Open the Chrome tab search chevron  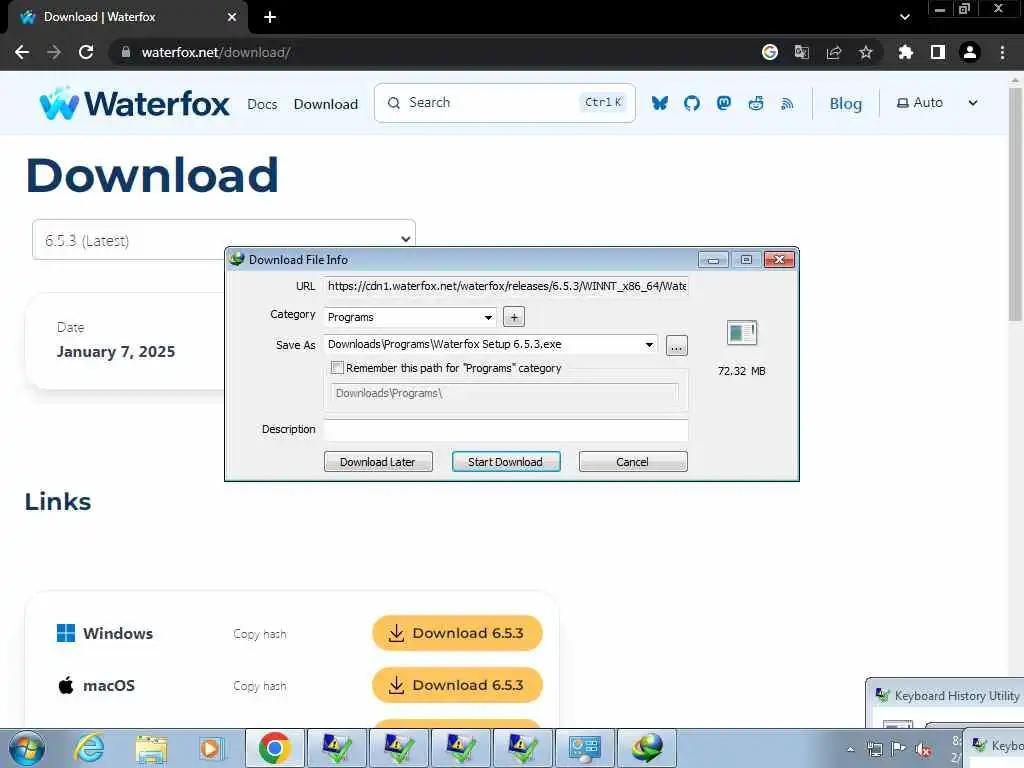(904, 17)
